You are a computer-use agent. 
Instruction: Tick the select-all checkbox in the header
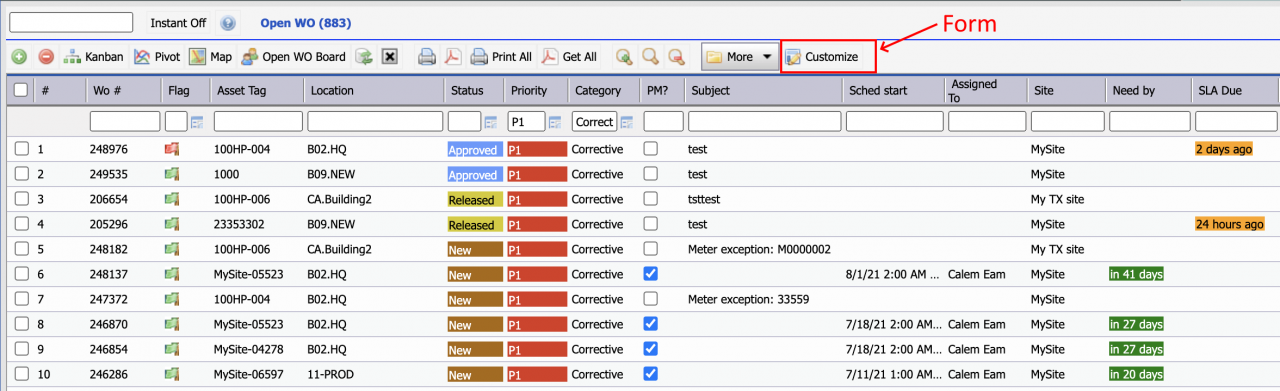(21, 90)
